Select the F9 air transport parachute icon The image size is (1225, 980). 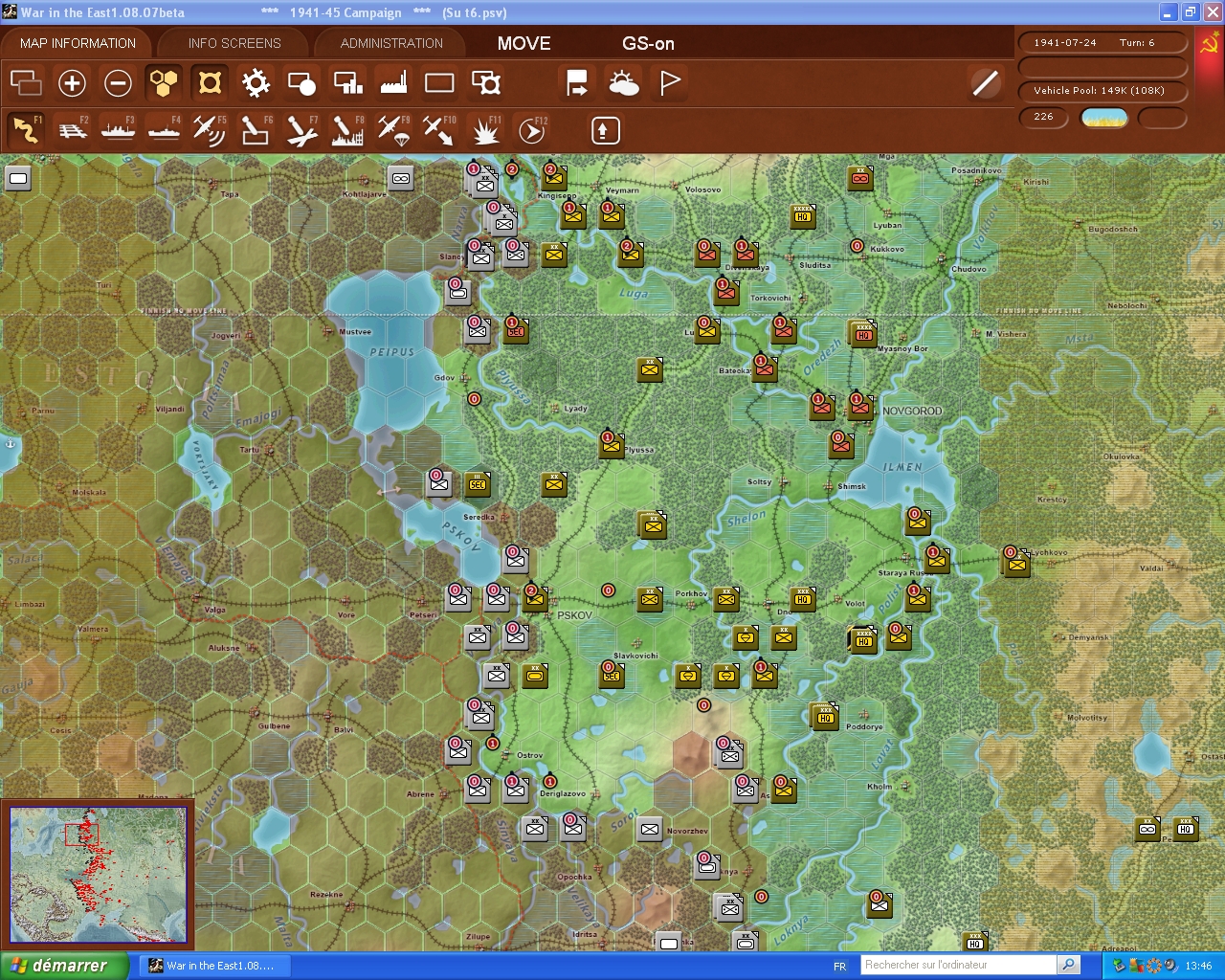[393, 129]
